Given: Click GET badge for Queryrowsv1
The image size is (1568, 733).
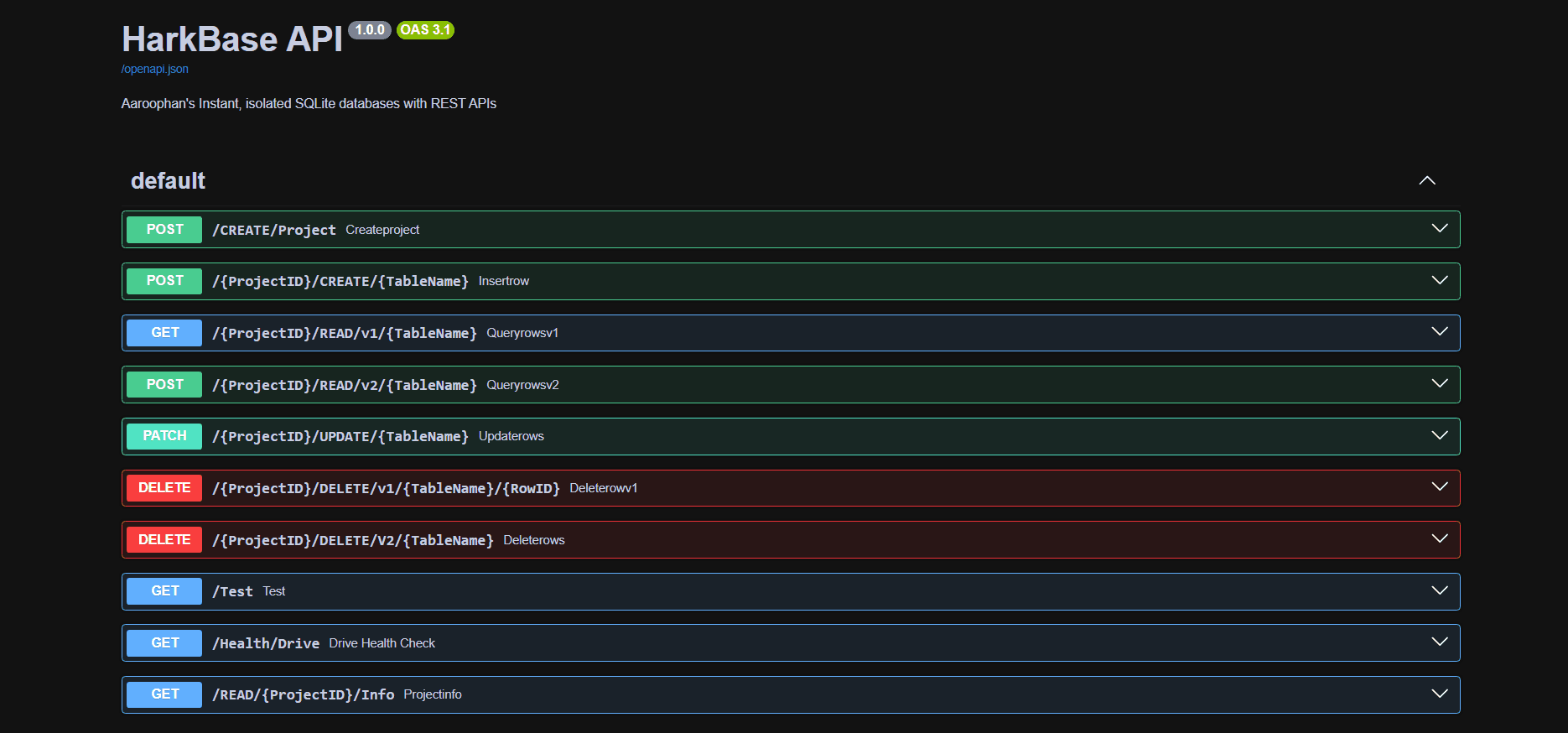Looking at the screenshot, I should coord(164,333).
